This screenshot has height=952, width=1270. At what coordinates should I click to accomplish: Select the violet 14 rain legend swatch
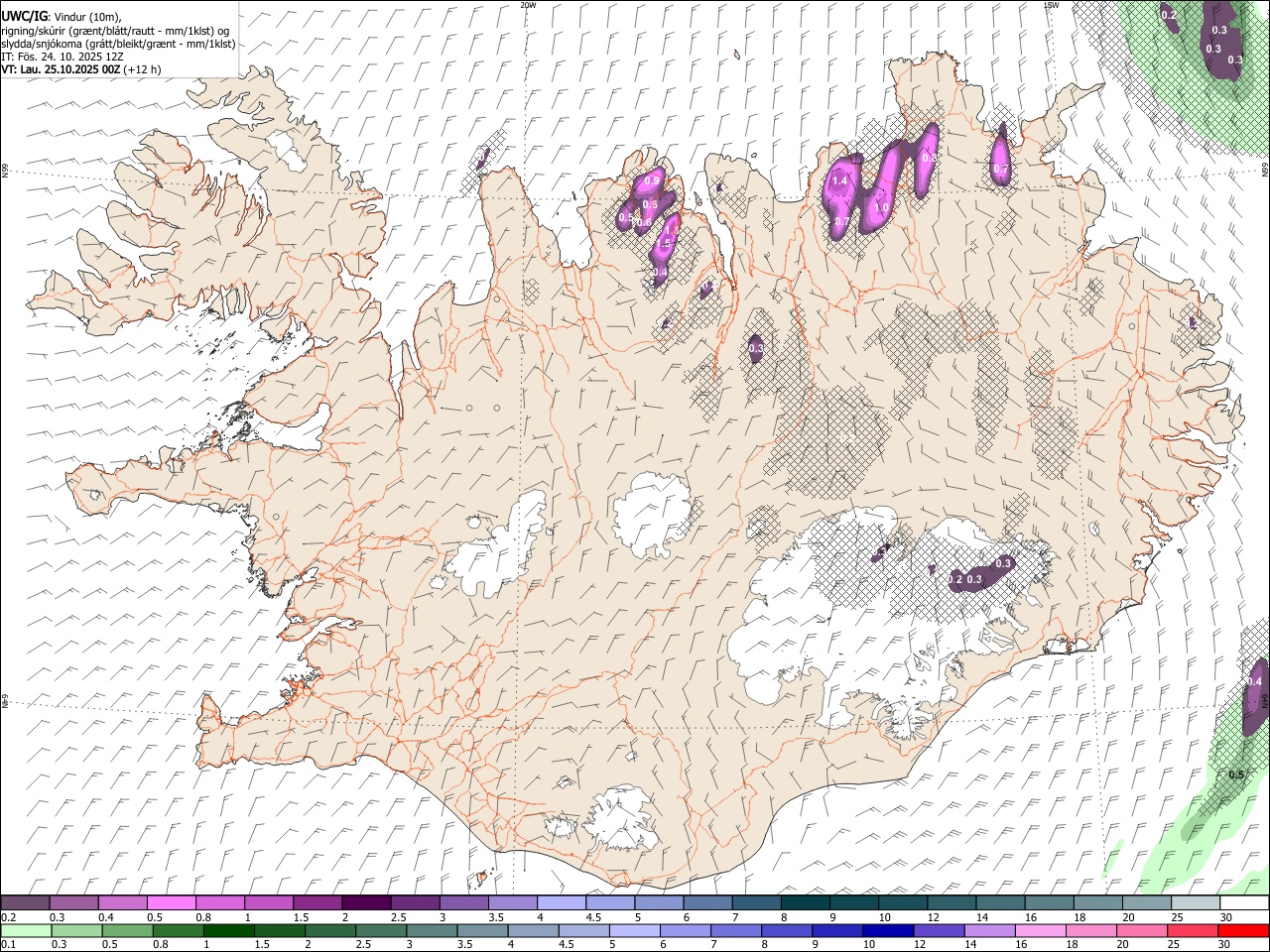click(x=990, y=930)
